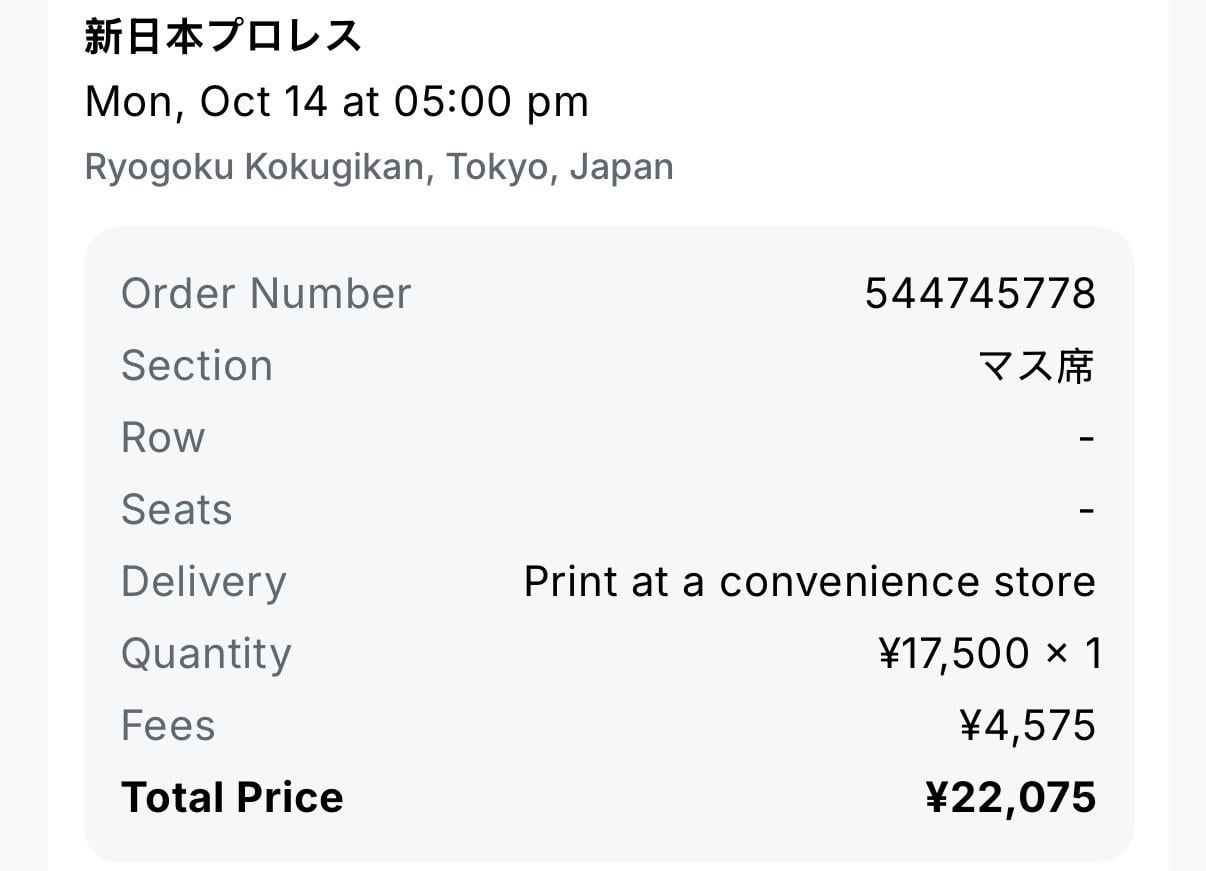The height and width of the screenshot is (871, 1206).
Task: Tap the Quantity label
Action: coord(206,654)
